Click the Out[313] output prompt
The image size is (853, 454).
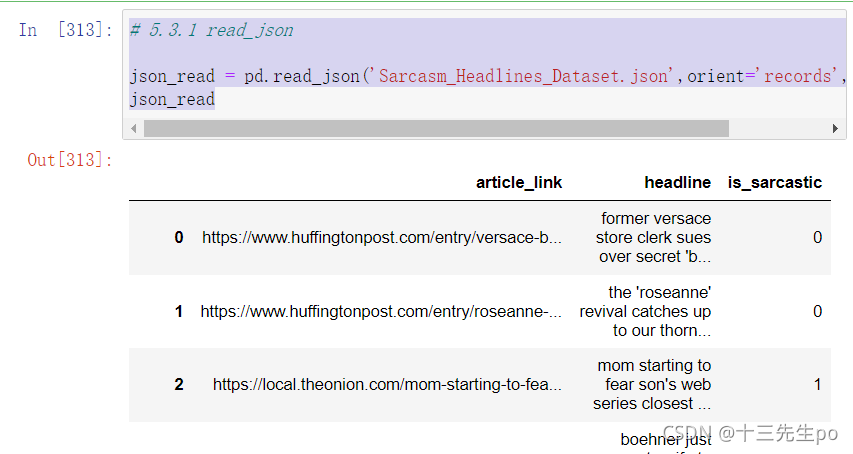click(70, 160)
